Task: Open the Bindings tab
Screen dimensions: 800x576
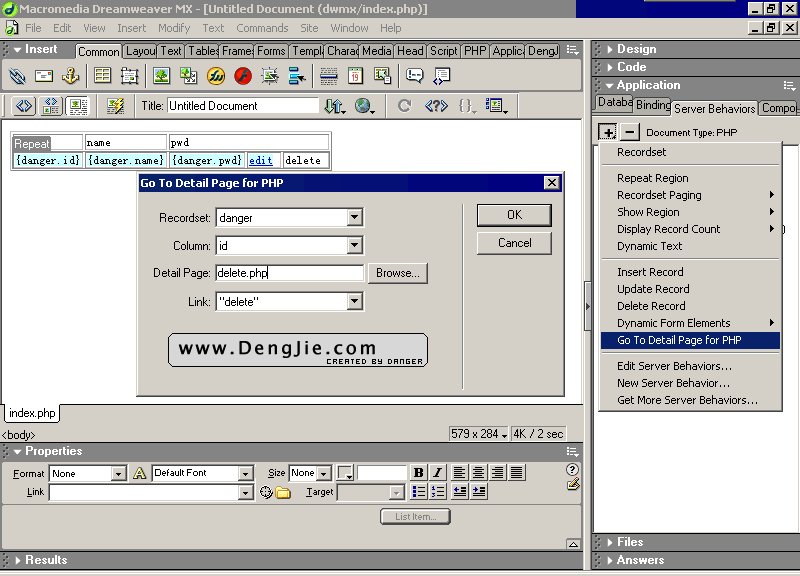Action: [653, 105]
